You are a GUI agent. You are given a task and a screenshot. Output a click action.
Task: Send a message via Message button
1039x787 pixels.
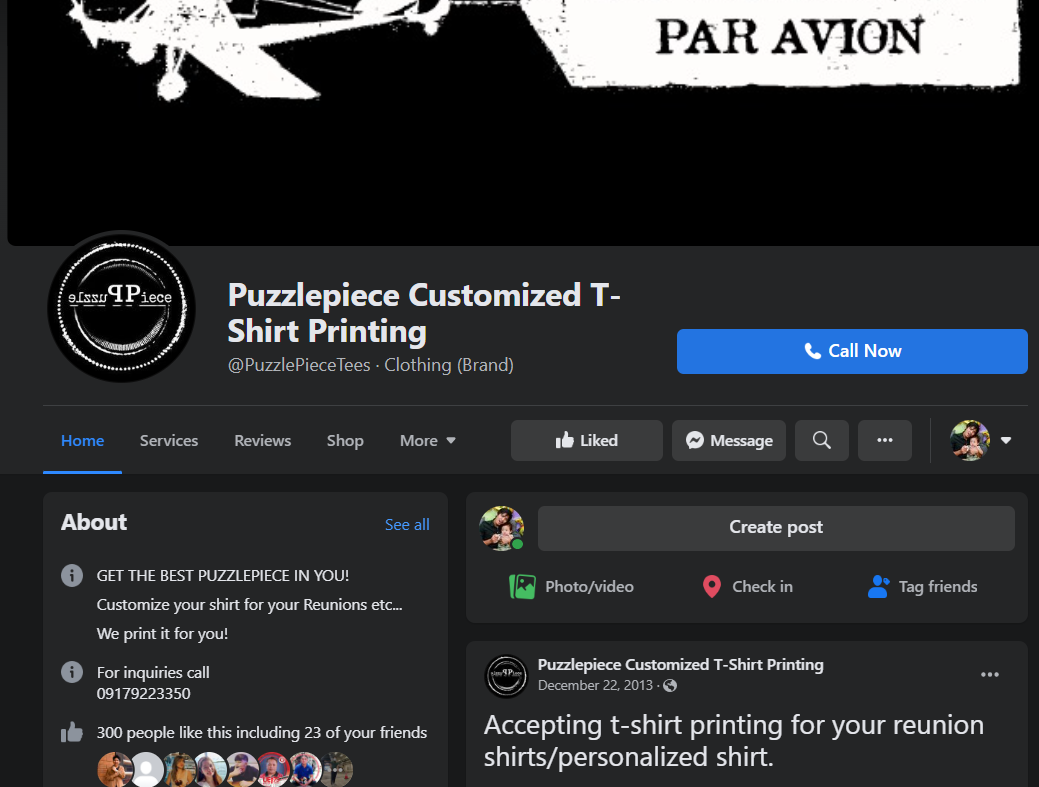pyautogui.click(x=729, y=441)
